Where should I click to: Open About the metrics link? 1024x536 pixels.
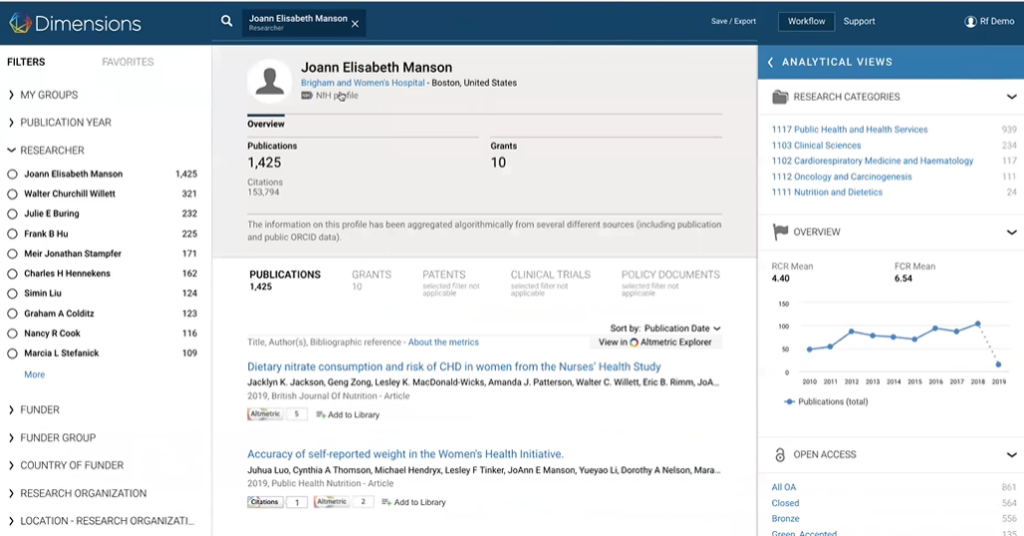point(443,342)
